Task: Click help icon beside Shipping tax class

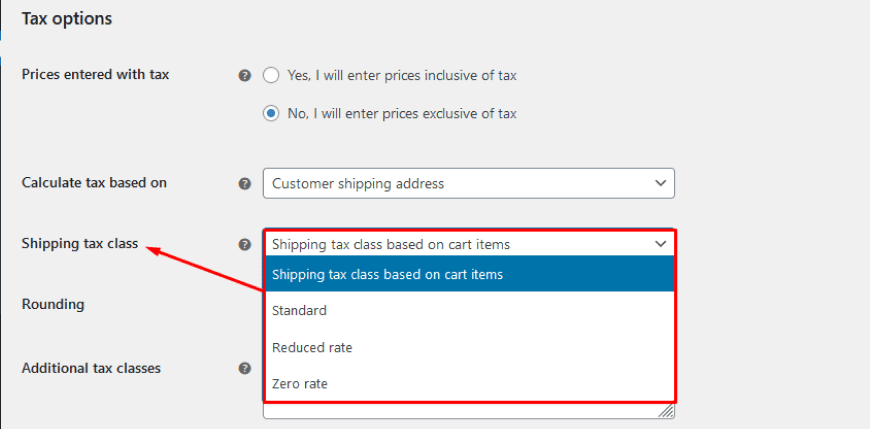Action: point(244,244)
